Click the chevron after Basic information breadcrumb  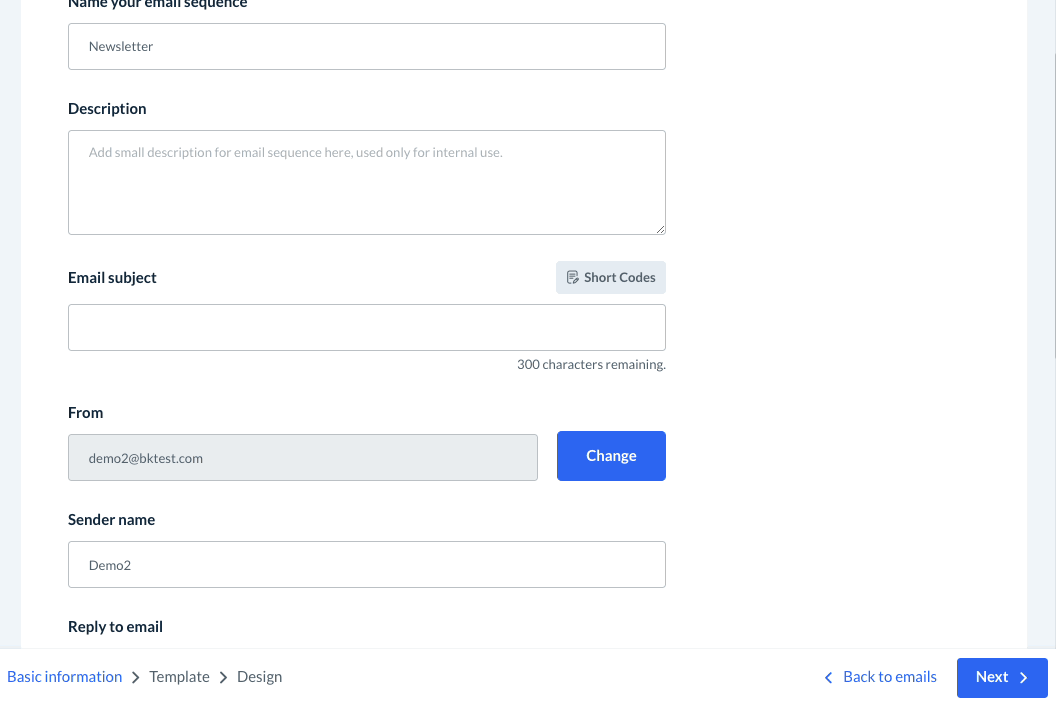pyautogui.click(x=136, y=678)
